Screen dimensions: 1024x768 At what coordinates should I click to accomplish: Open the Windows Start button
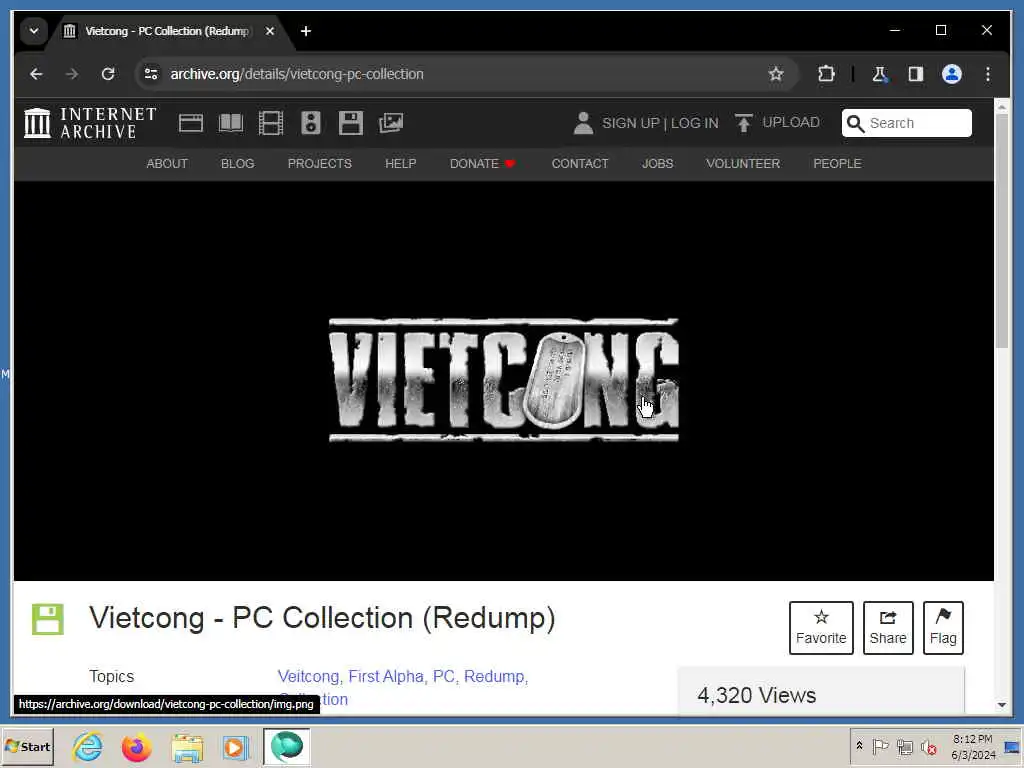tap(27, 746)
